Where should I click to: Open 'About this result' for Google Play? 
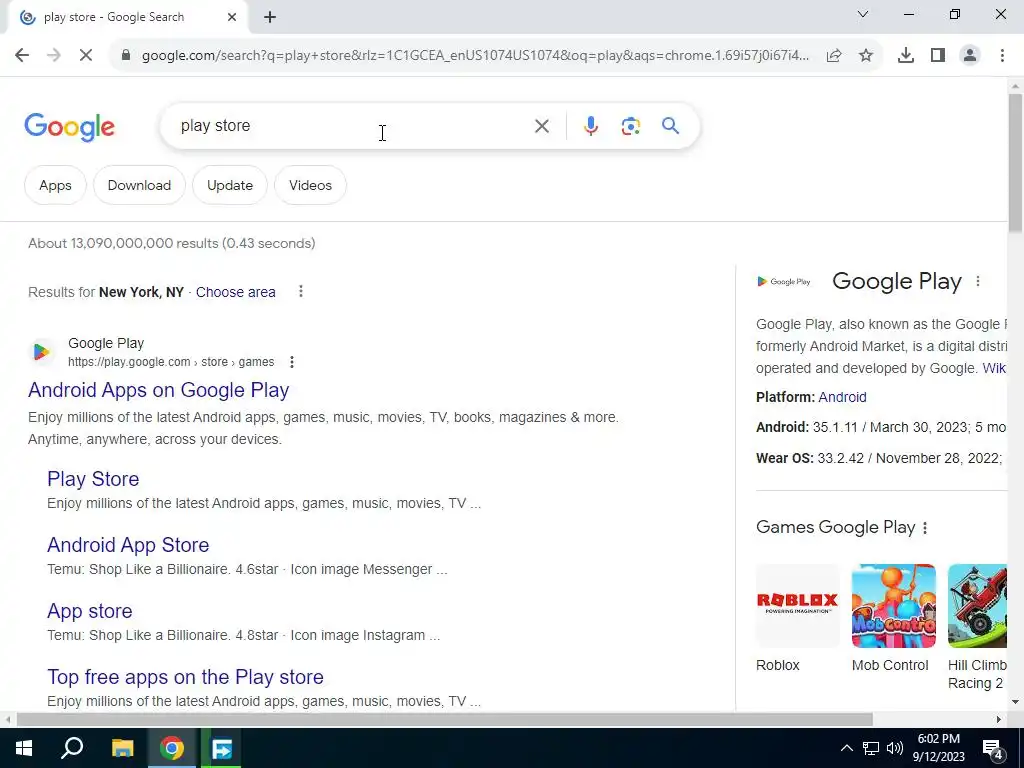coord(291,362)
